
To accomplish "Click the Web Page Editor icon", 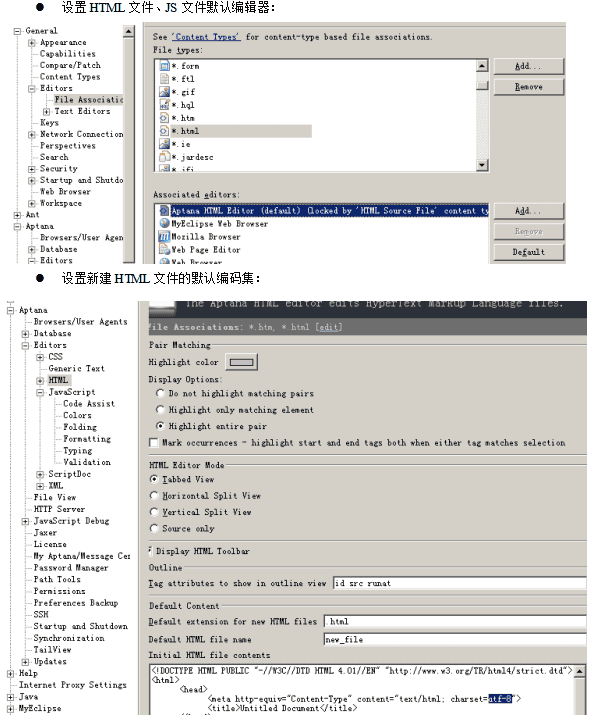I will (164, 249).
